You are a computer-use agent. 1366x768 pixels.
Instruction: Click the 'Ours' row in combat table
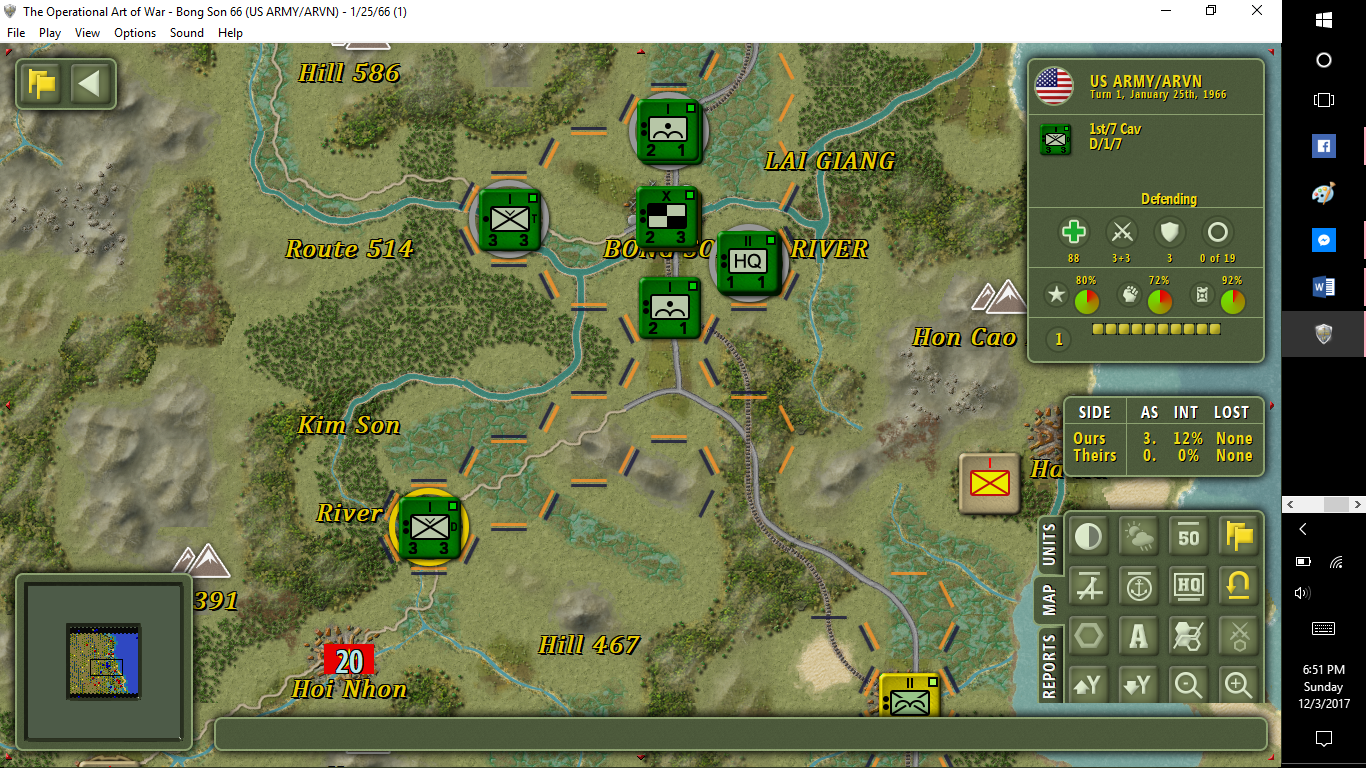pyautogui.click(x=1162, y=438)
